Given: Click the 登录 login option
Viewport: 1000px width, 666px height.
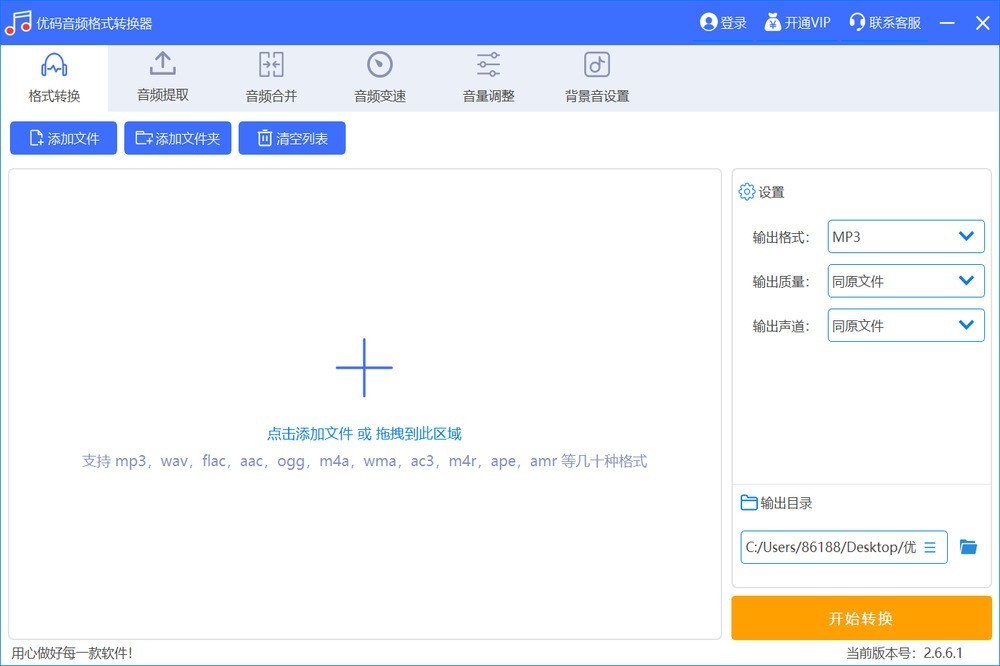Looking at the screenshot, I should 723,22.
